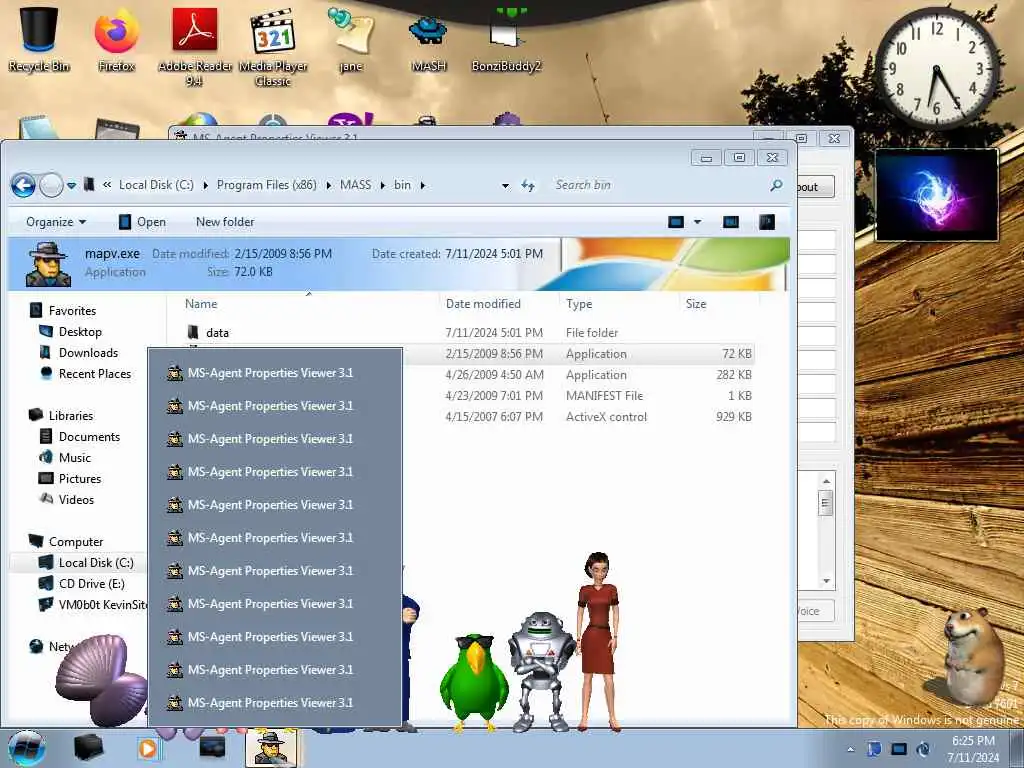Expand the arrow after Program Files (x86)
The height and width of the screenshot is (768, 1024).
coord(328,185)
